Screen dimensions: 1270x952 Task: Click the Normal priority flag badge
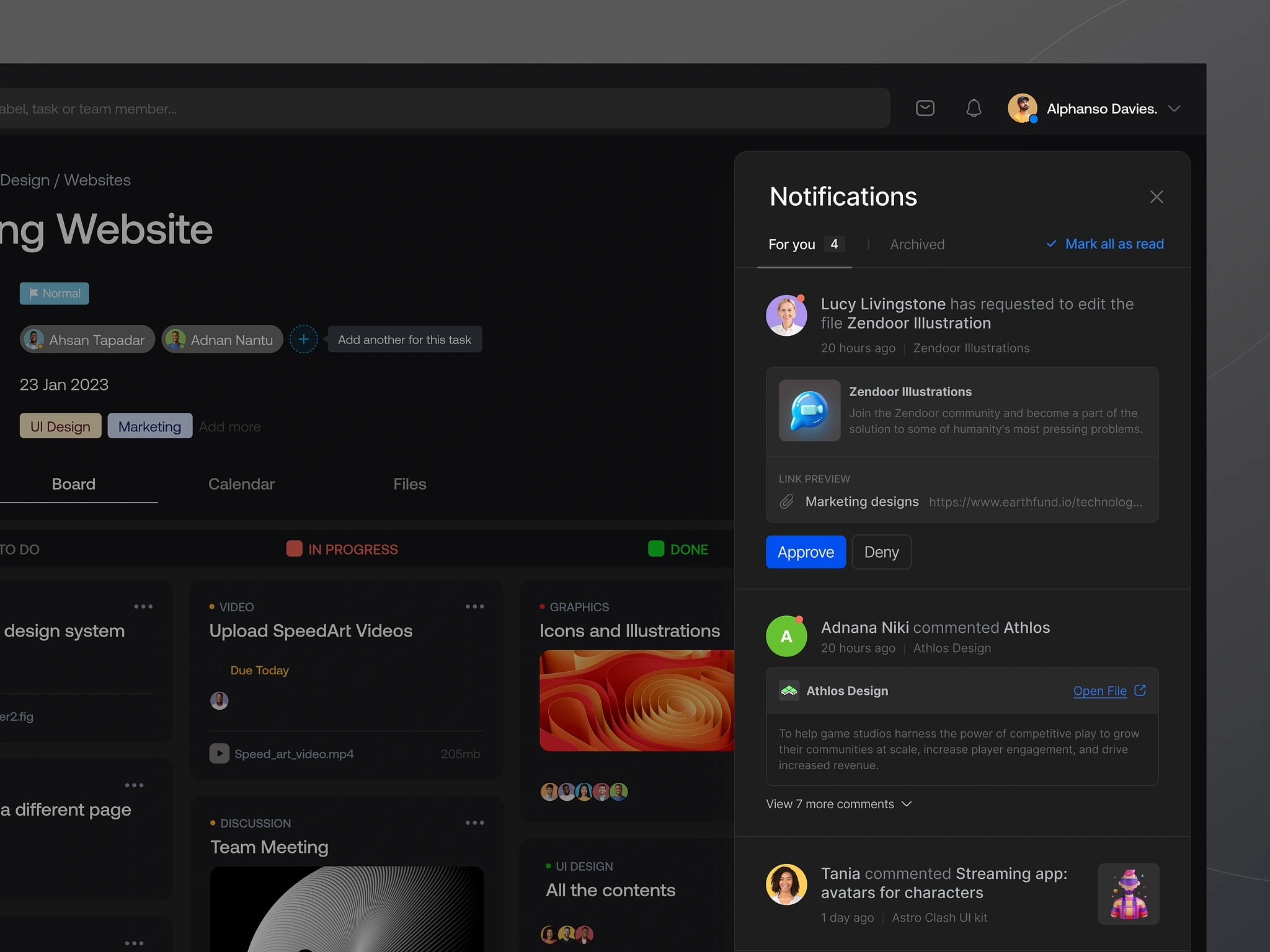click(x=54, y=293)
